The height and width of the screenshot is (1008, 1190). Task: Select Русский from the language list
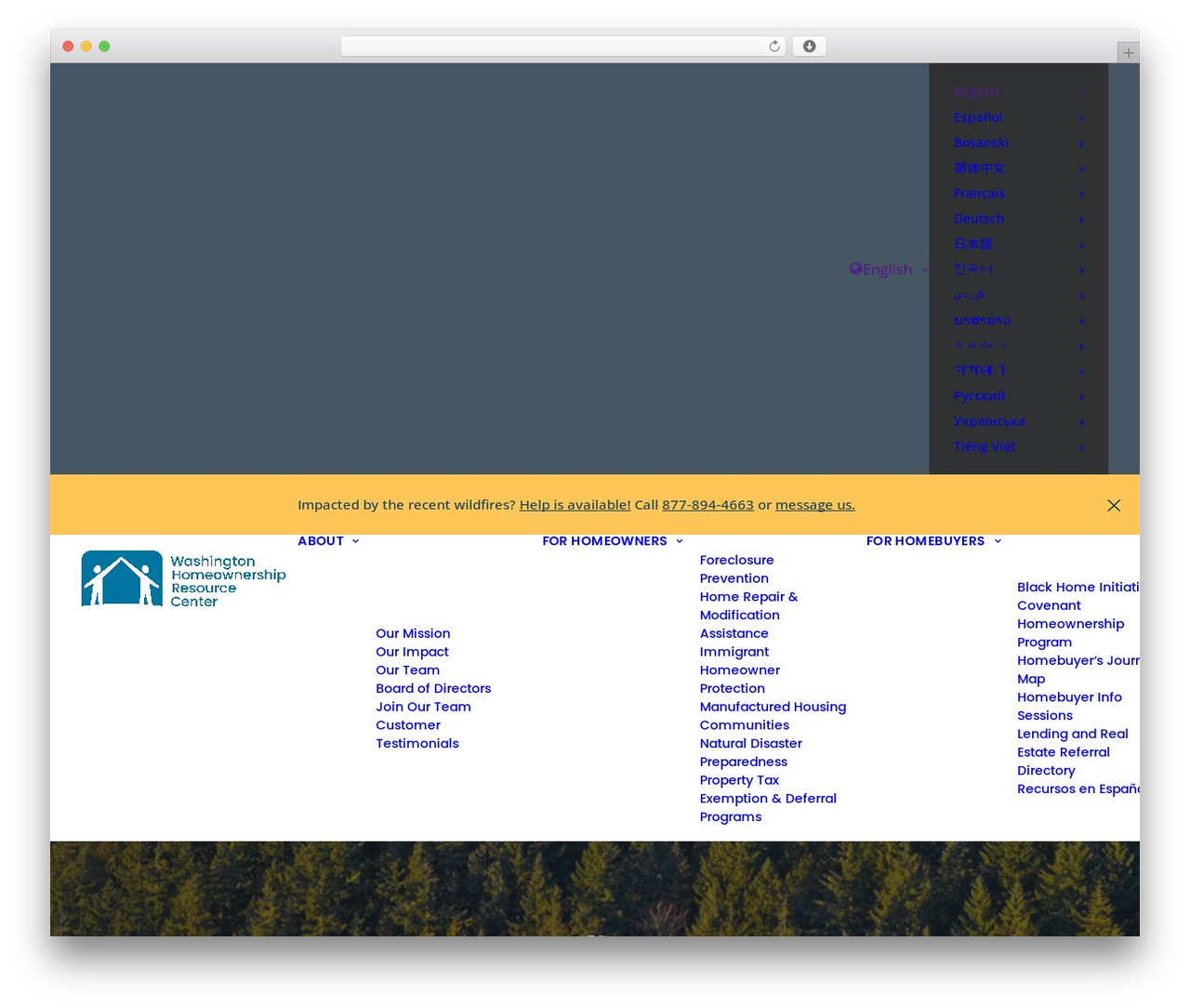click(979, 396)
